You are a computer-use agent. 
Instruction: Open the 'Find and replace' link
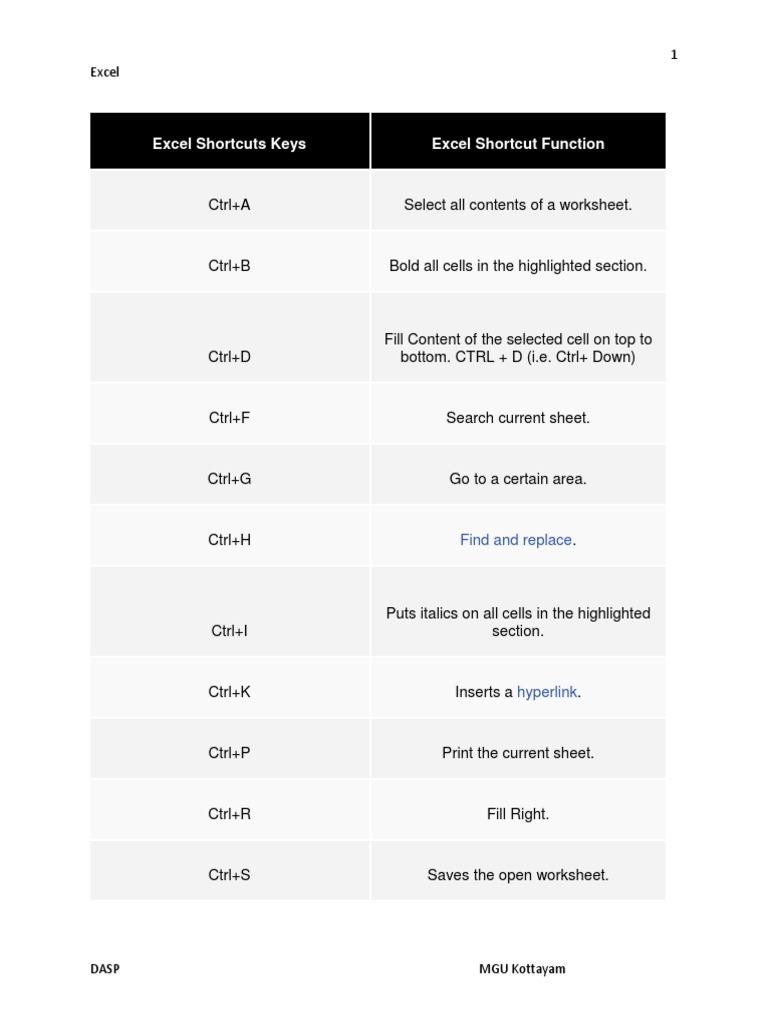pos(515,540)
